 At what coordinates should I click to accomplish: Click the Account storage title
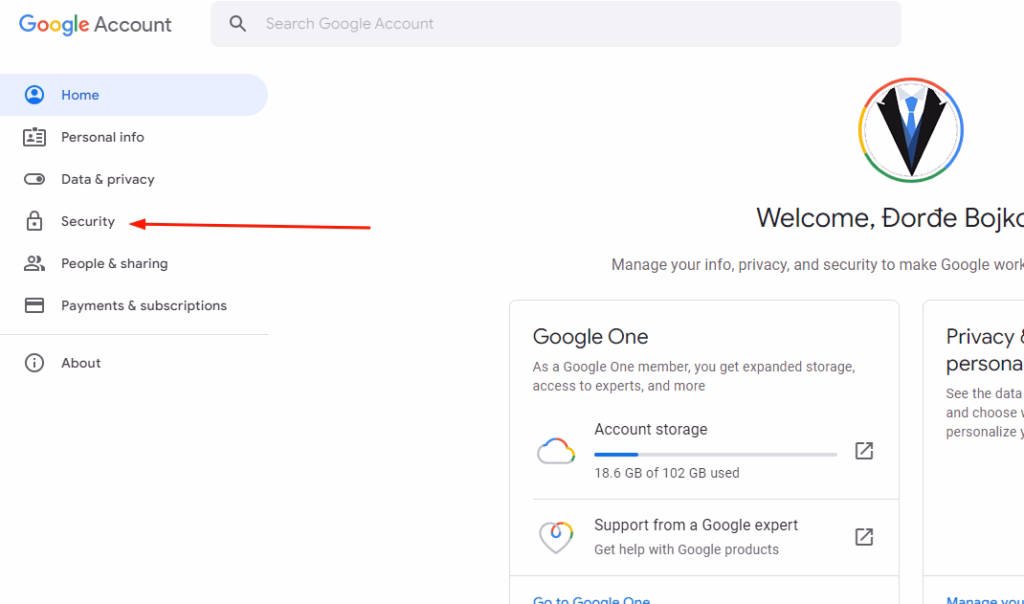pos(650,429)
